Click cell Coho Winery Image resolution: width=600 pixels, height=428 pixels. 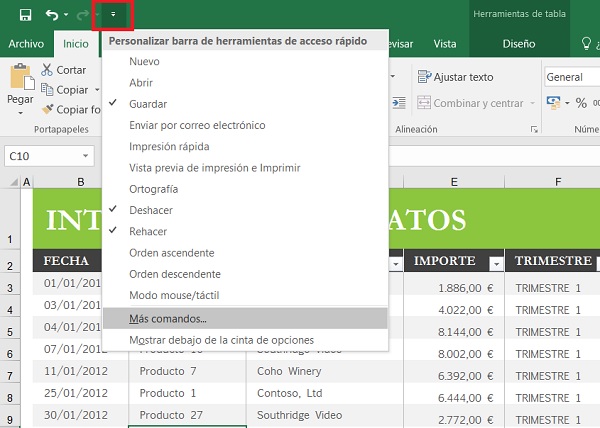tap(324, 371)
